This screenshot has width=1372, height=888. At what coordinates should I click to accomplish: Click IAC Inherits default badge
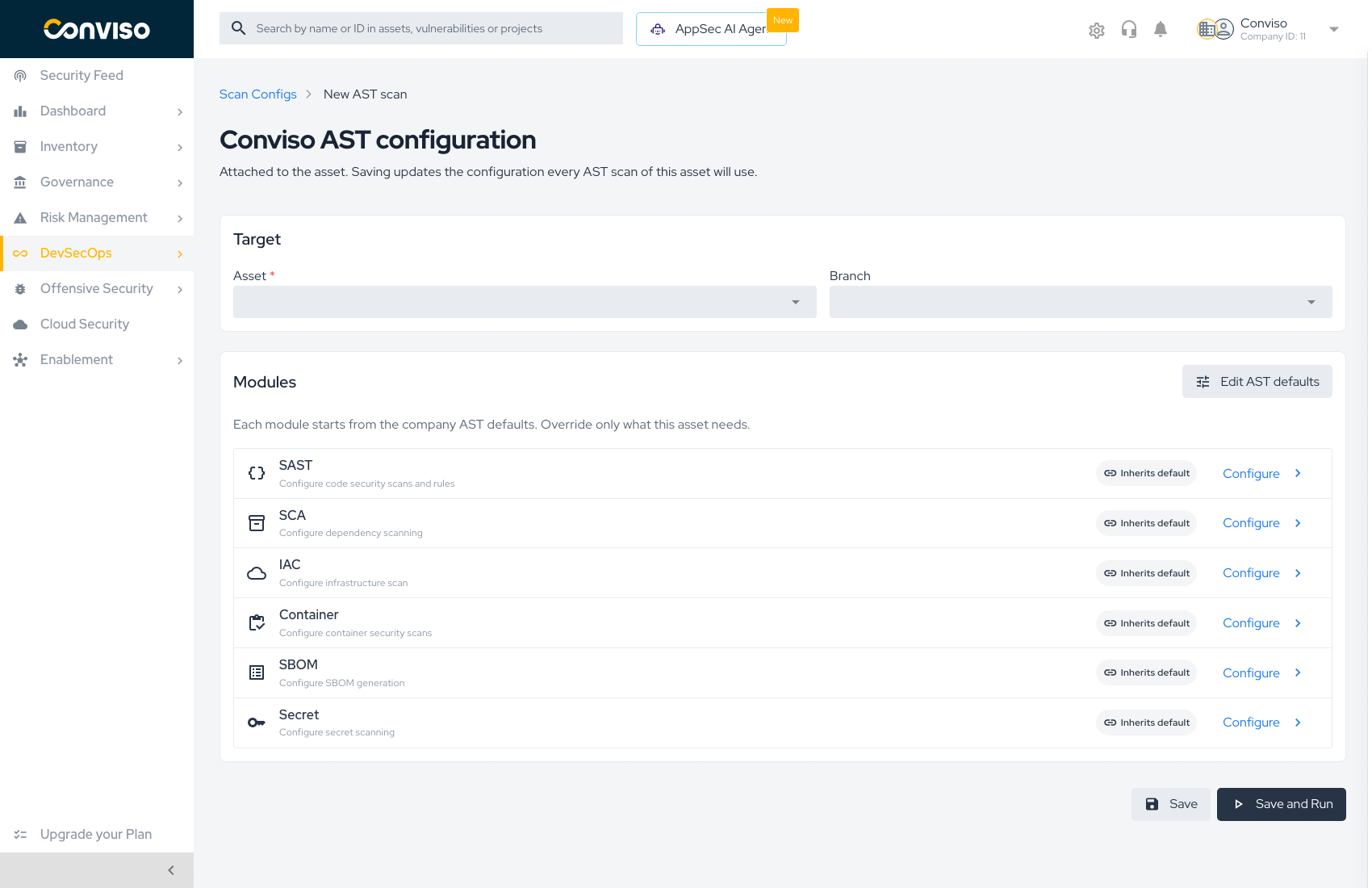[x=1146, y=573]
